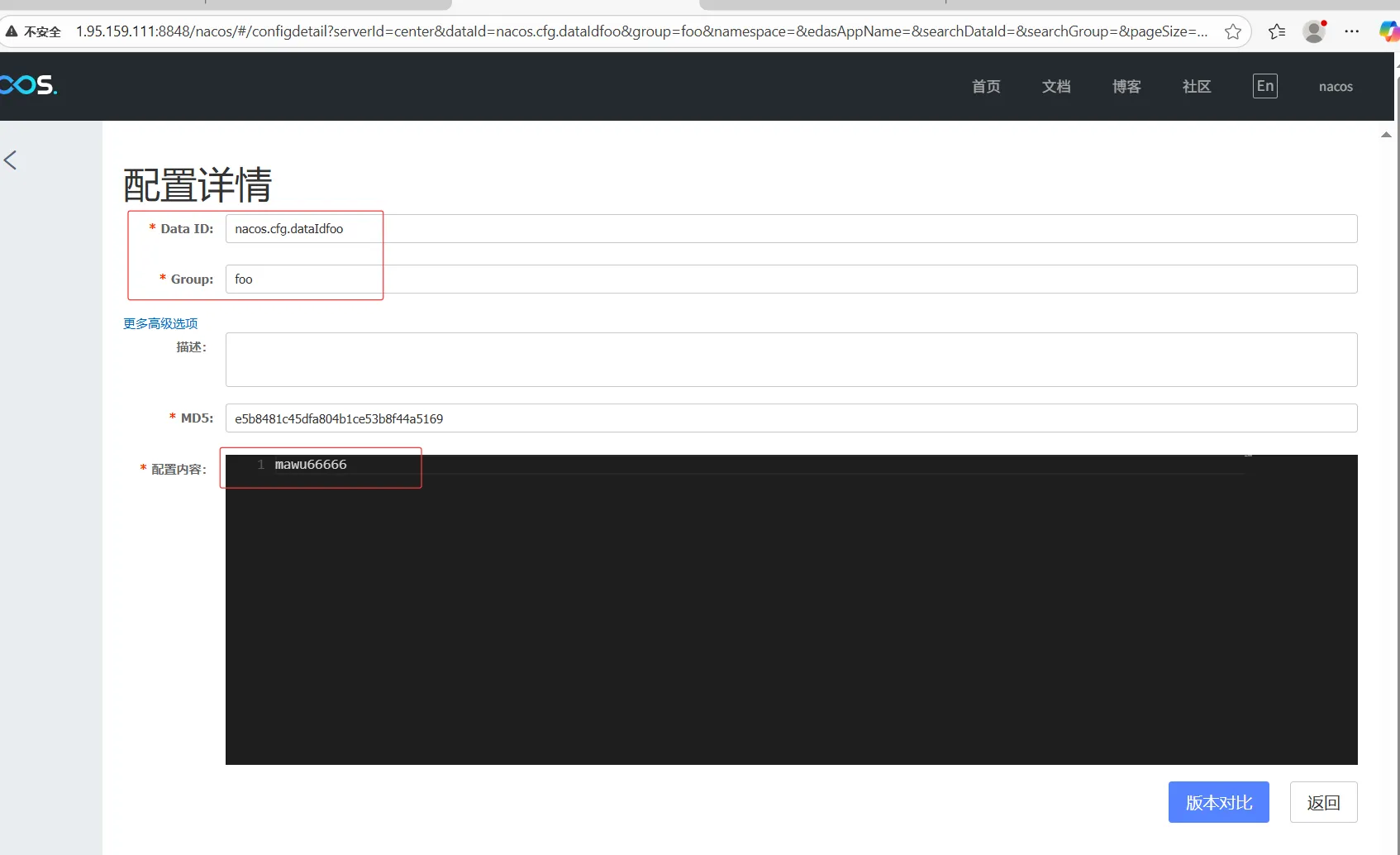Go to the 首页 nav item
Image resolution: width=1400 pixels, height=855 pixels.
coord(986,86)
